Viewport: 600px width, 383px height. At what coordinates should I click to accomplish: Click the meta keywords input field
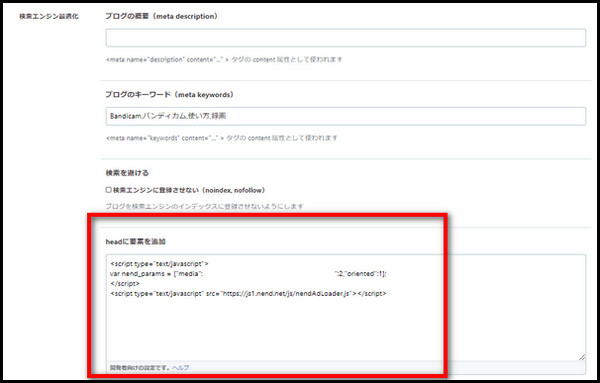coord(346,116)
